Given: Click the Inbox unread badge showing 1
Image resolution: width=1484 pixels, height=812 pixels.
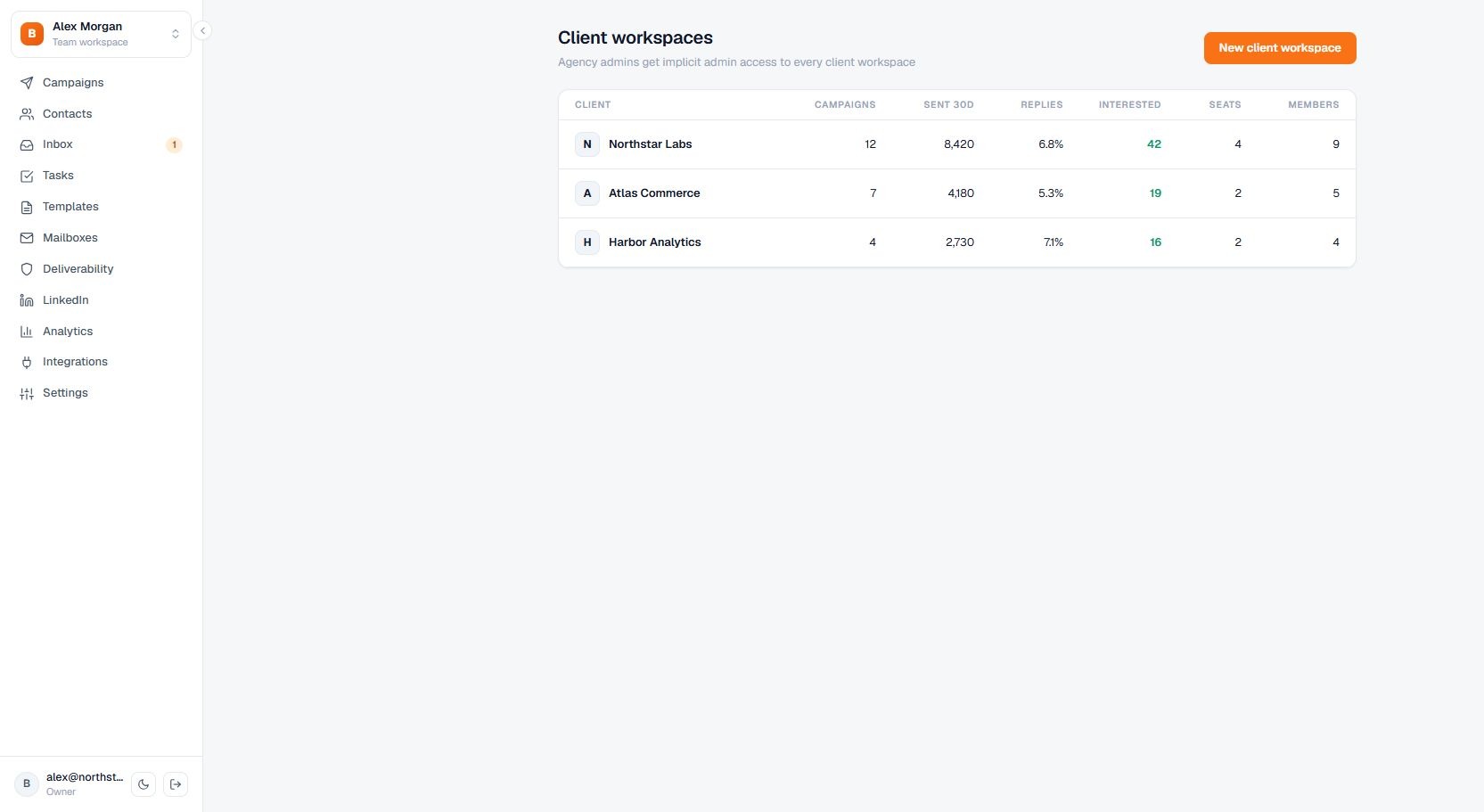Looking at the screenshot, I should click(174, 144).
